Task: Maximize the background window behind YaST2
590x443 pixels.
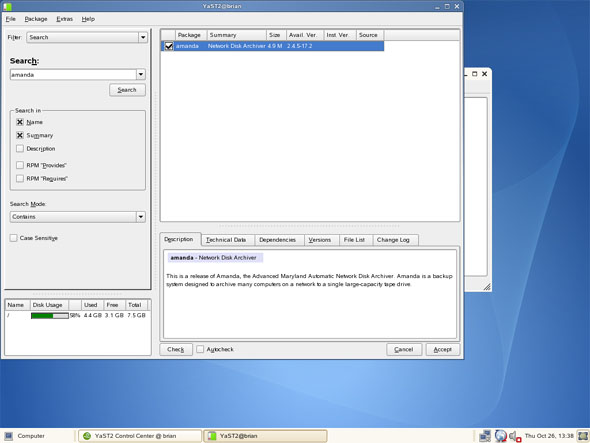Action: [474, 74]
